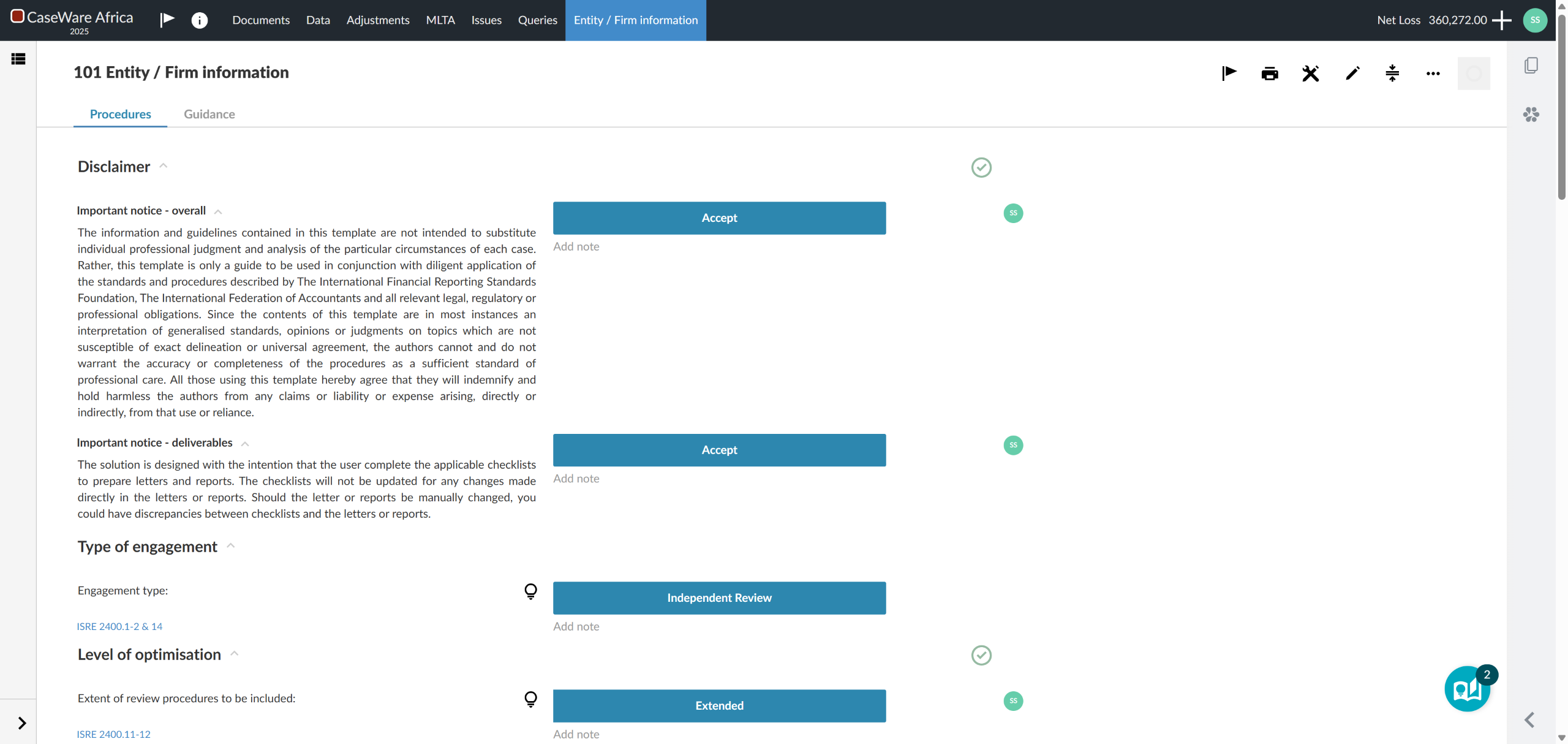Collapse the Important notice - overall paragraph
Viewport: 1568px width, 744px height.
[x=218, y=211]
